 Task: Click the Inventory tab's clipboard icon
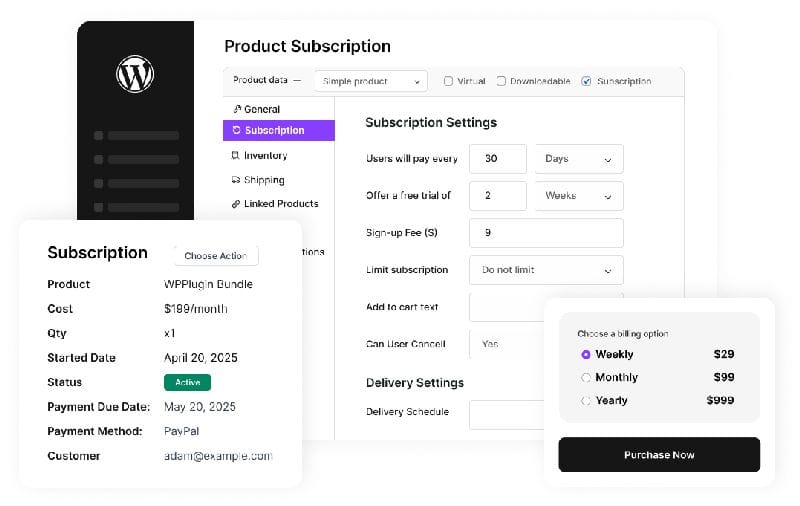[x=235, y=155]
